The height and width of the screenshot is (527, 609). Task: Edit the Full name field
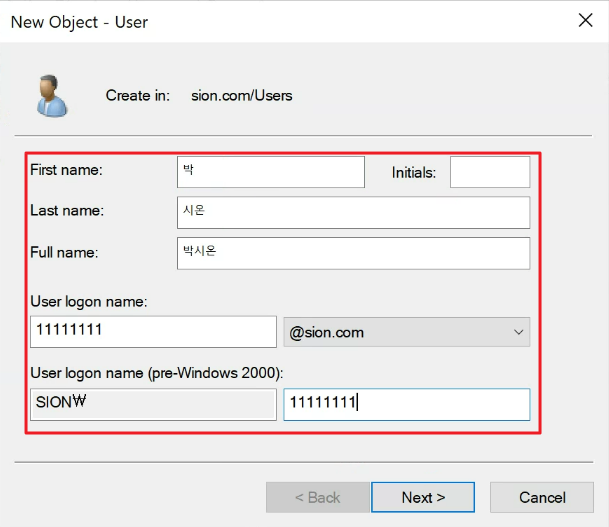pos(353,253)
